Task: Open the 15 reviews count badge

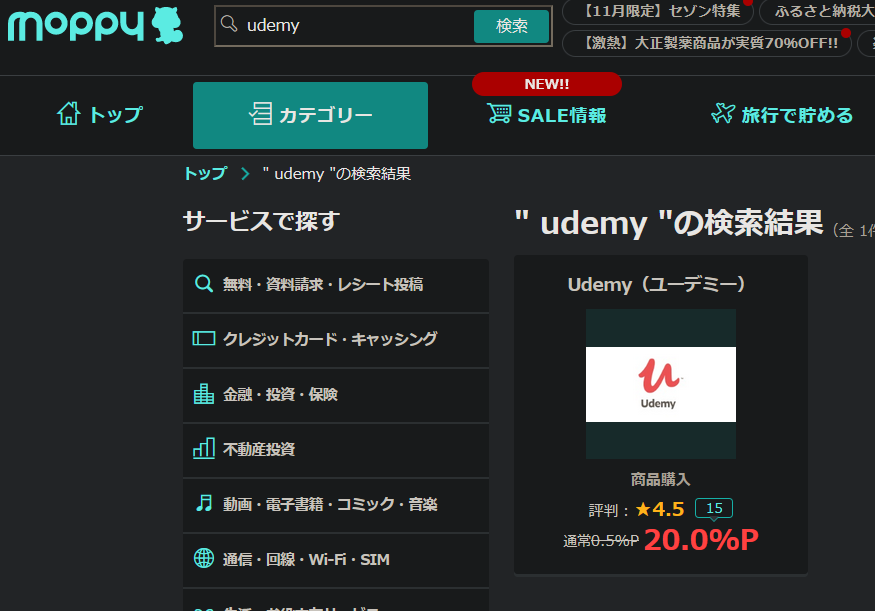Action: point(714,508)
